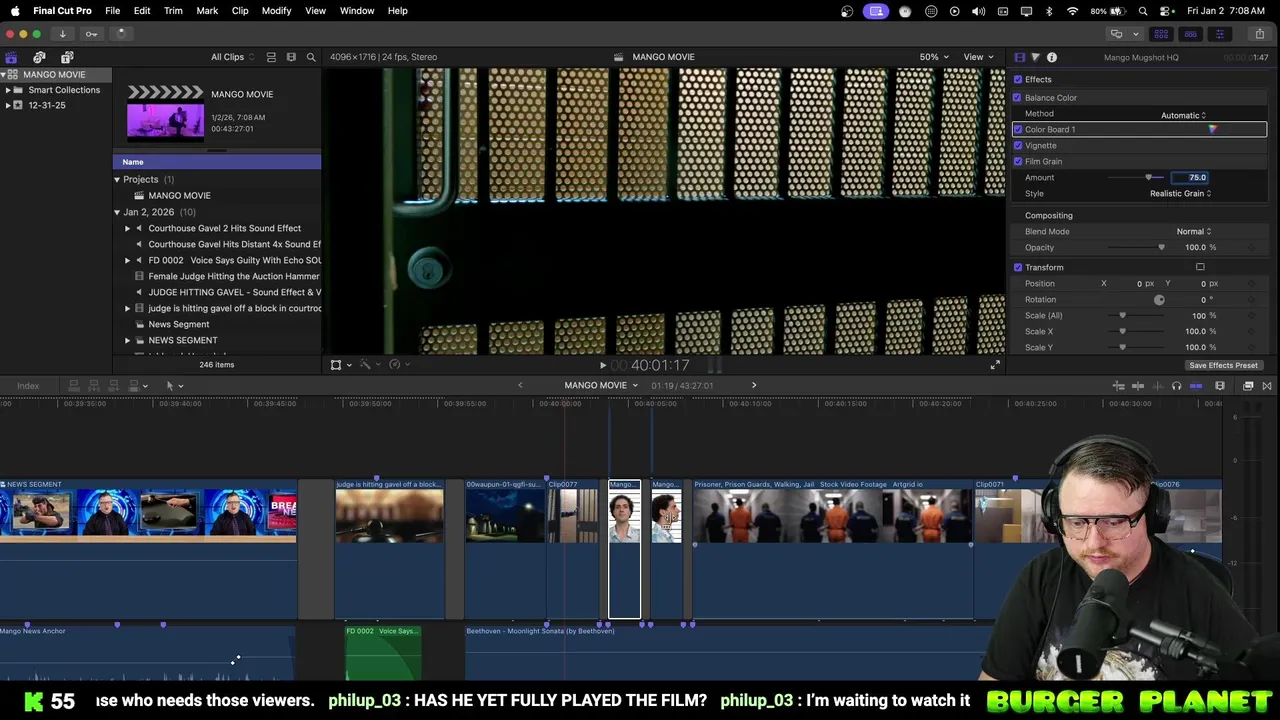
Task: Show the Libraries sidebar icon
Action: 11,57
